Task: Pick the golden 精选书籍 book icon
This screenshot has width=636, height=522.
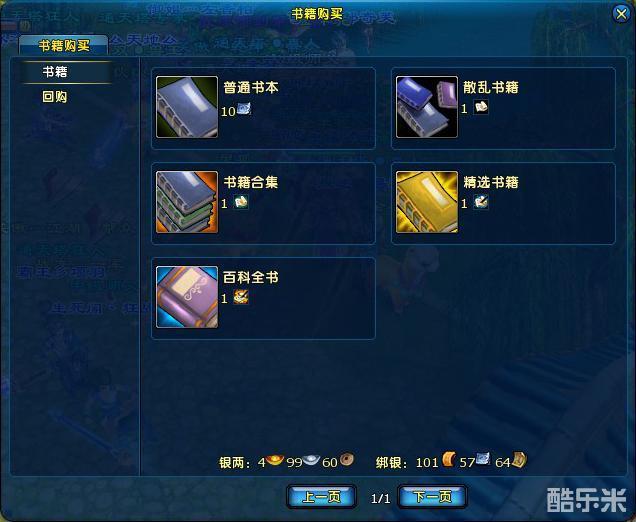Action: click(x=427, y=202)
